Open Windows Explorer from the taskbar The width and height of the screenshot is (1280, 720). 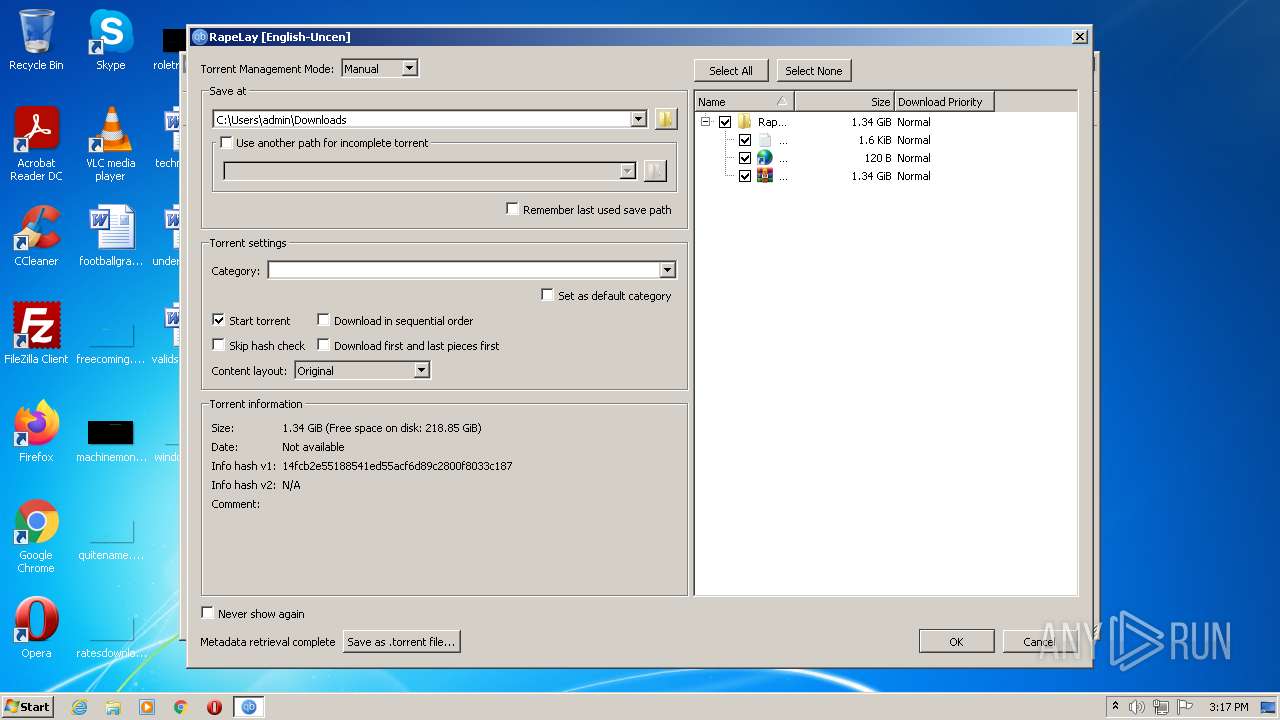pos(113,707)
